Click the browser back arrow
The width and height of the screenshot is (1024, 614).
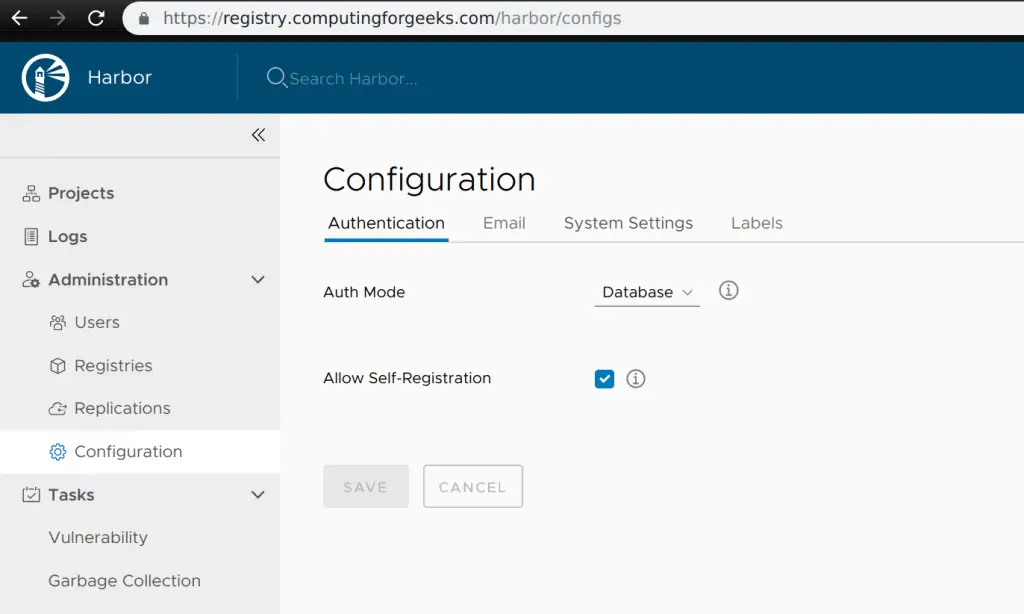(x=20, y=18)
